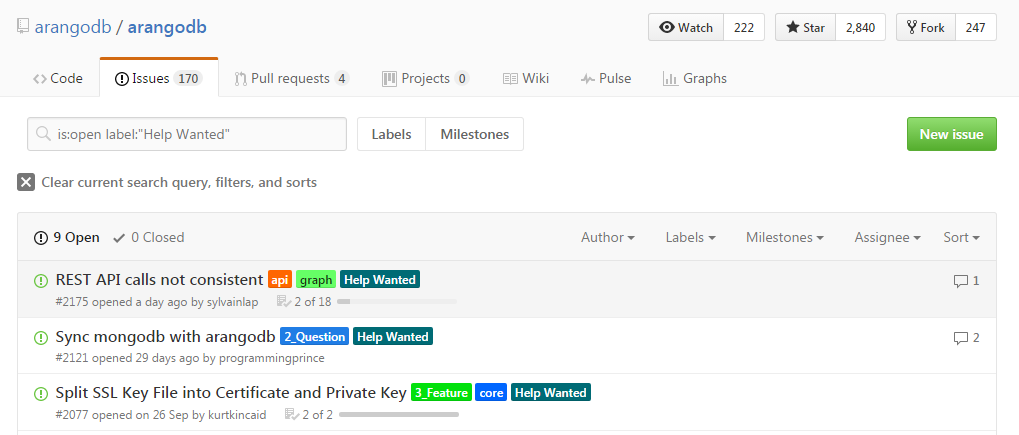
Task: View the 222 watchers count
Action: click(x=744, y=27)
